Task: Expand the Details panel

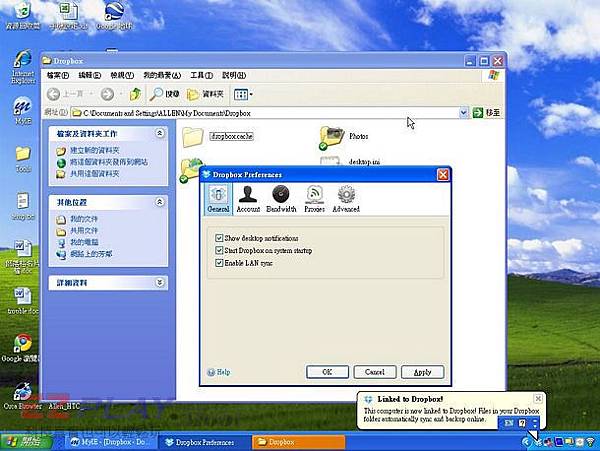Action: [160, 282]
